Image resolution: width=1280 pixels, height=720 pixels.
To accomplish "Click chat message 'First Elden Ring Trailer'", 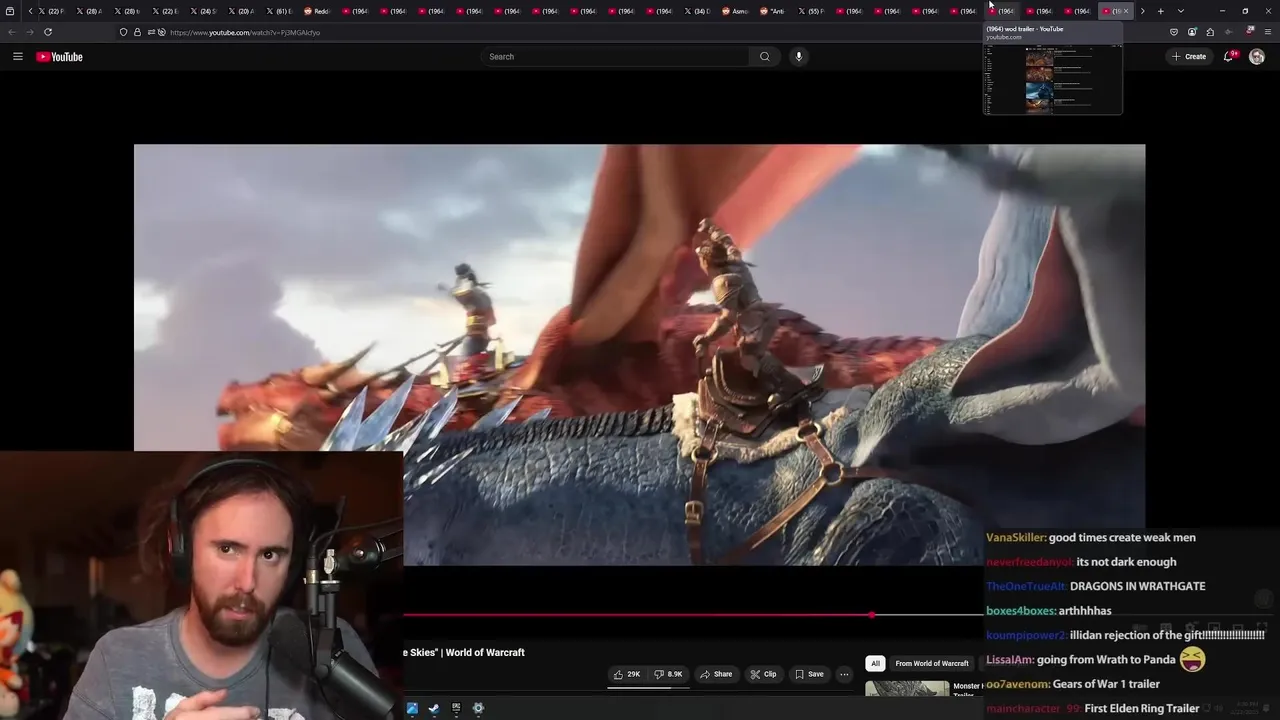I will [x=1141, y=709].
